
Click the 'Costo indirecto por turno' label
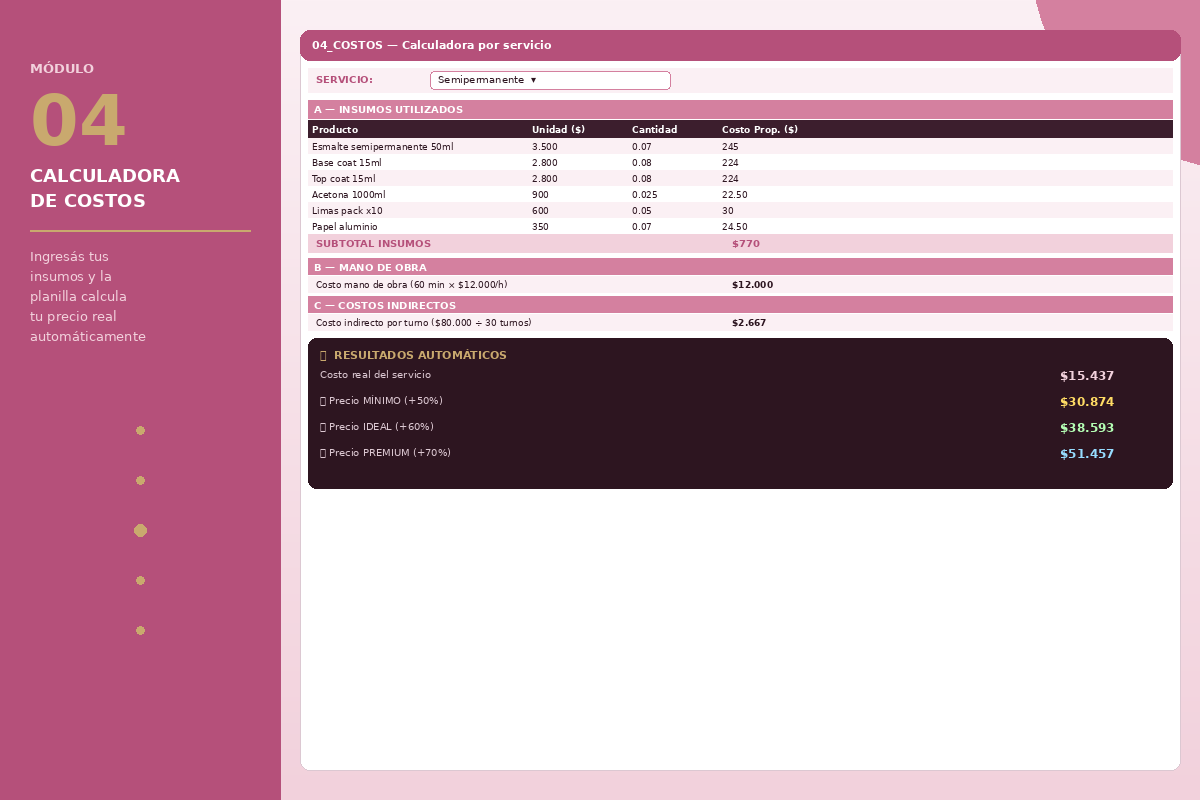pyautogui.click(x=423, y=323)
